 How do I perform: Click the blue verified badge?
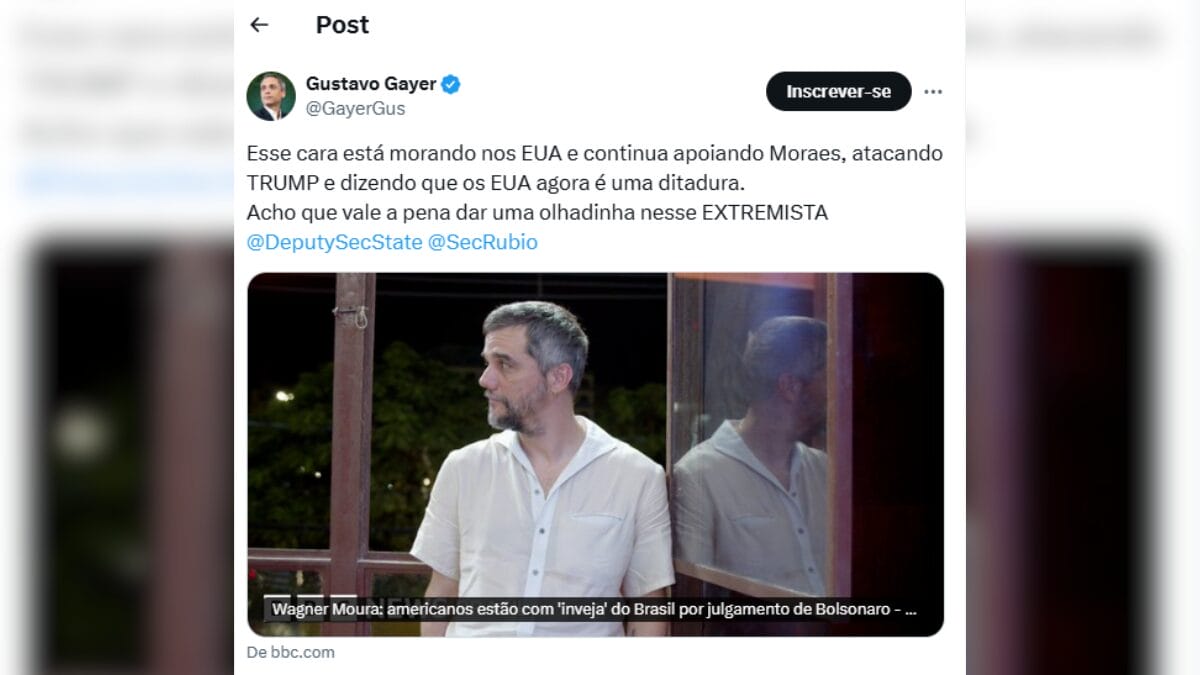pyautogui.click(x=451, y=84)
